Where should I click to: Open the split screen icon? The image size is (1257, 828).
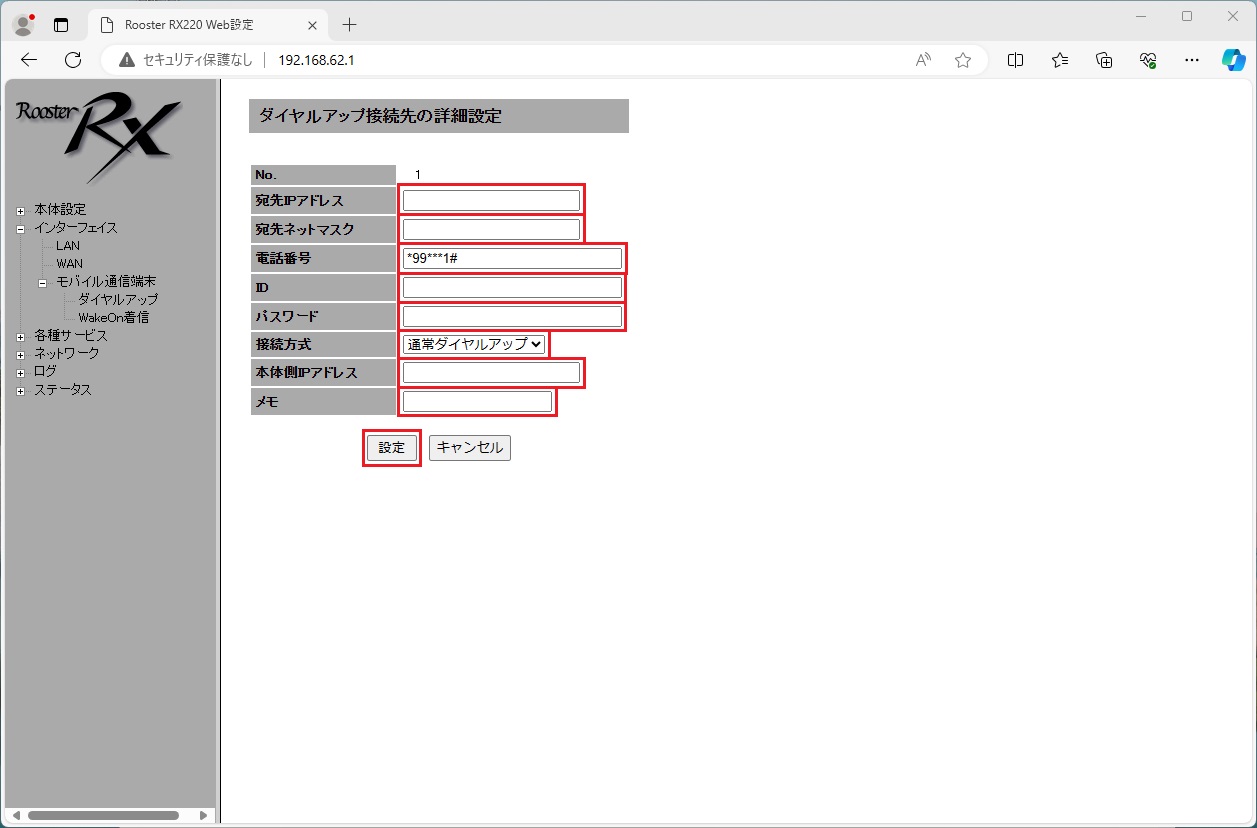pyautogui.click(x=1015, y=60)
